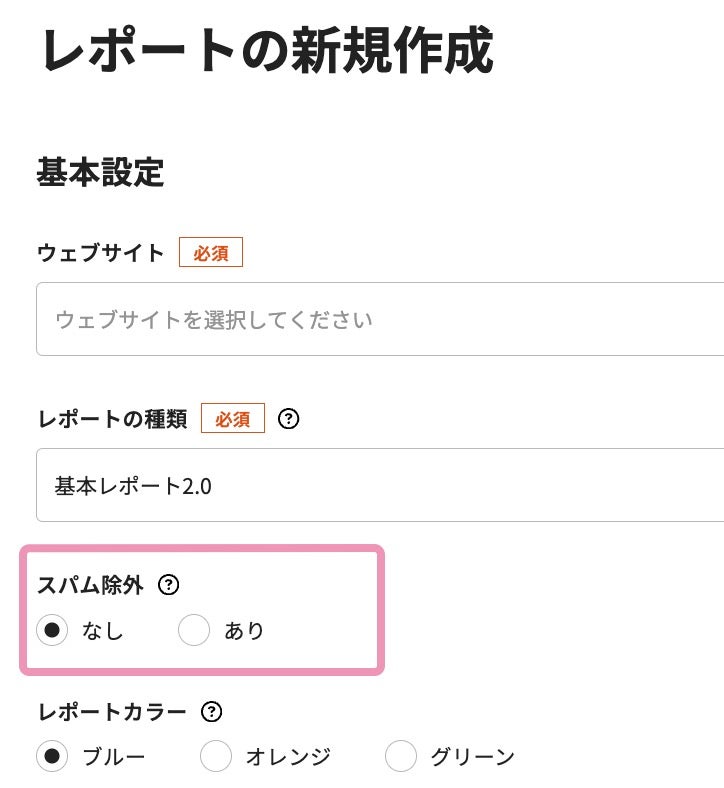Select the あり spam exclusion radio circle
This screenshot has width=724, height=788.
point(194,630)
